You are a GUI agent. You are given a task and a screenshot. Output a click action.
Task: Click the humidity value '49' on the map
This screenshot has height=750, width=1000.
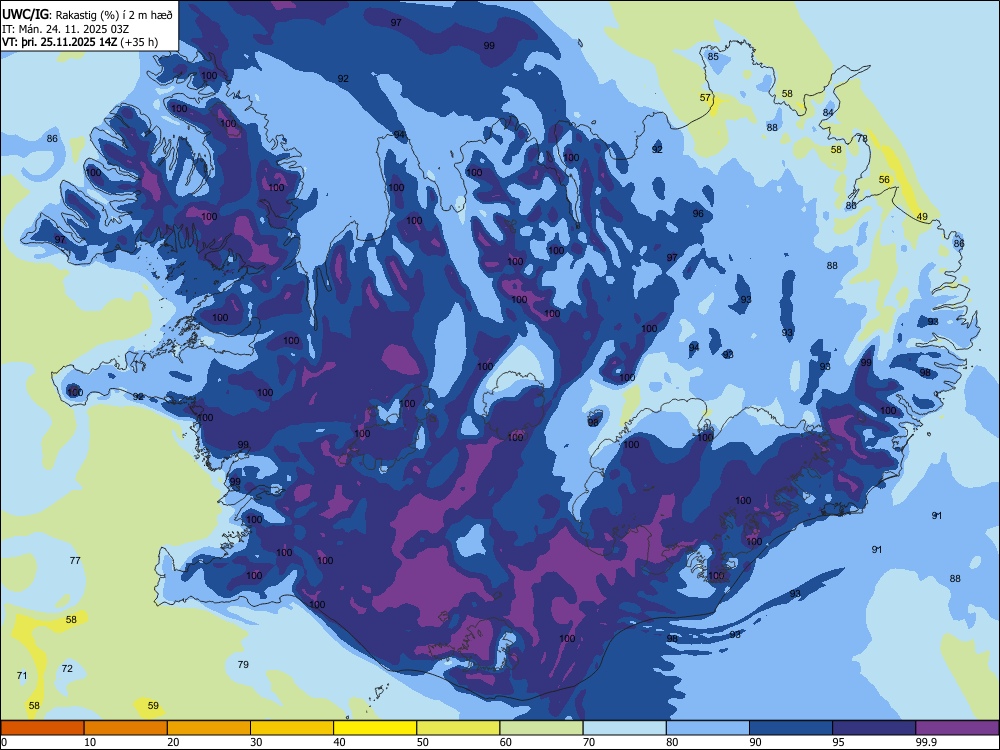[x=922, y=217]
